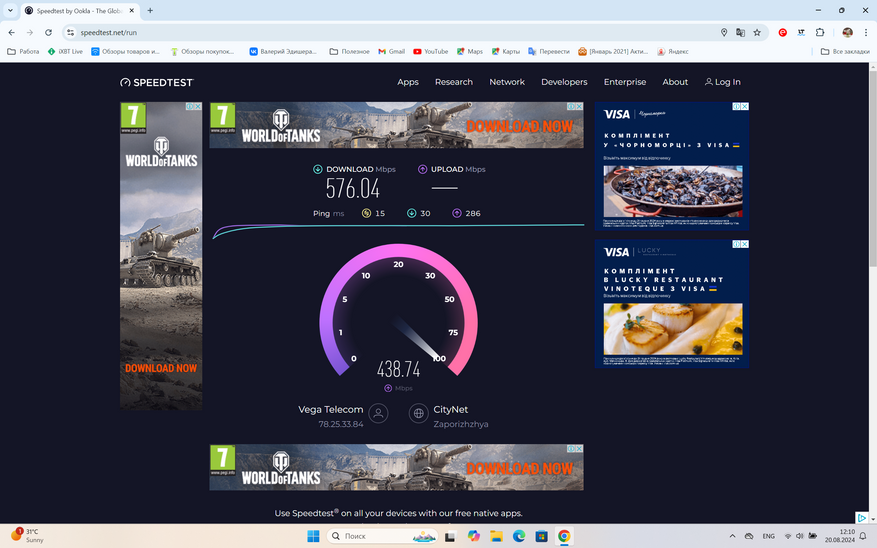Open the Яндекс bookmark
Viewport: 877px width, 548px height.
673,51
